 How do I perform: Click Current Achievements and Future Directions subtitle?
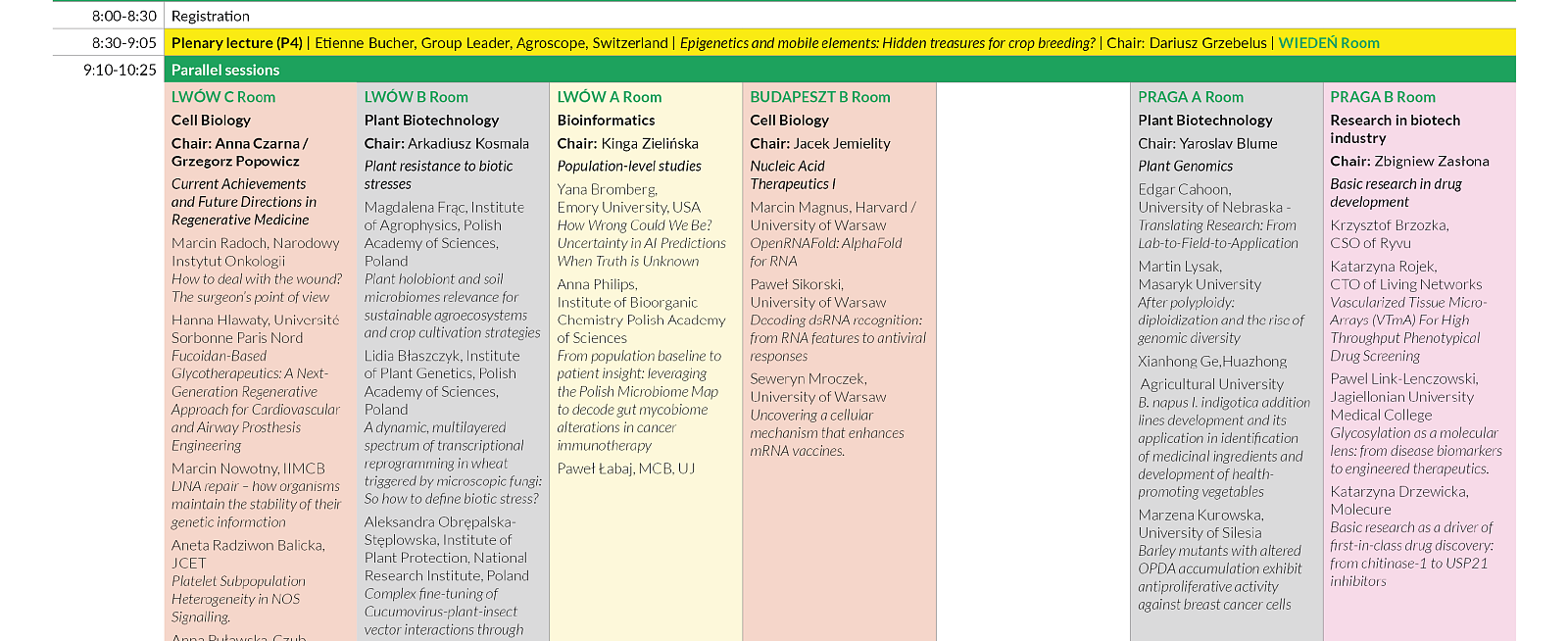tap(244, 202)
